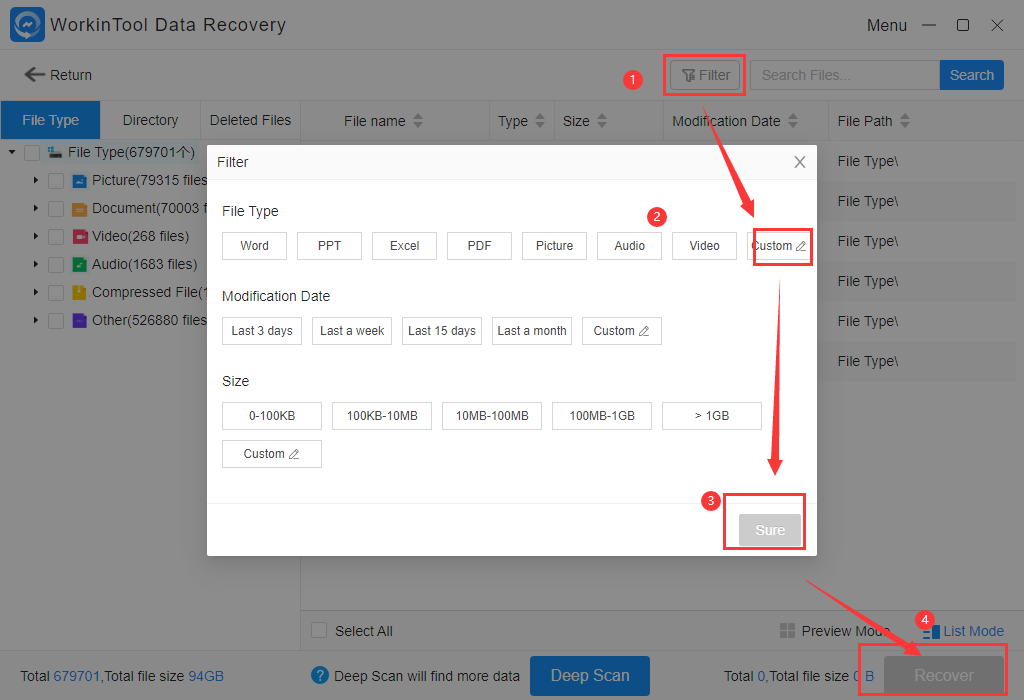Select the Video file type filter
Image resolution: width=1024 pixels, height=700 pixels.
(704, 246)
